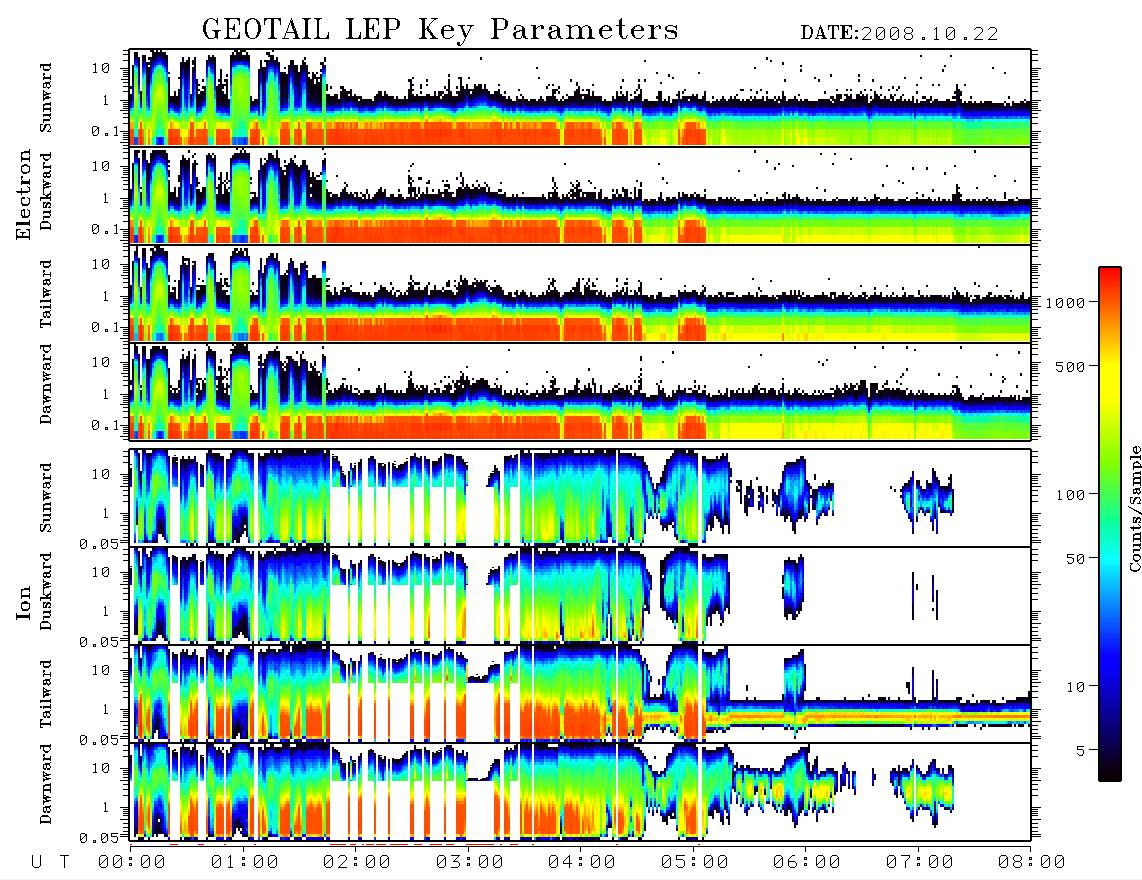Click the 07:00 time tick label
Viewport: 1142px width, 880px height.
point(920,862)
